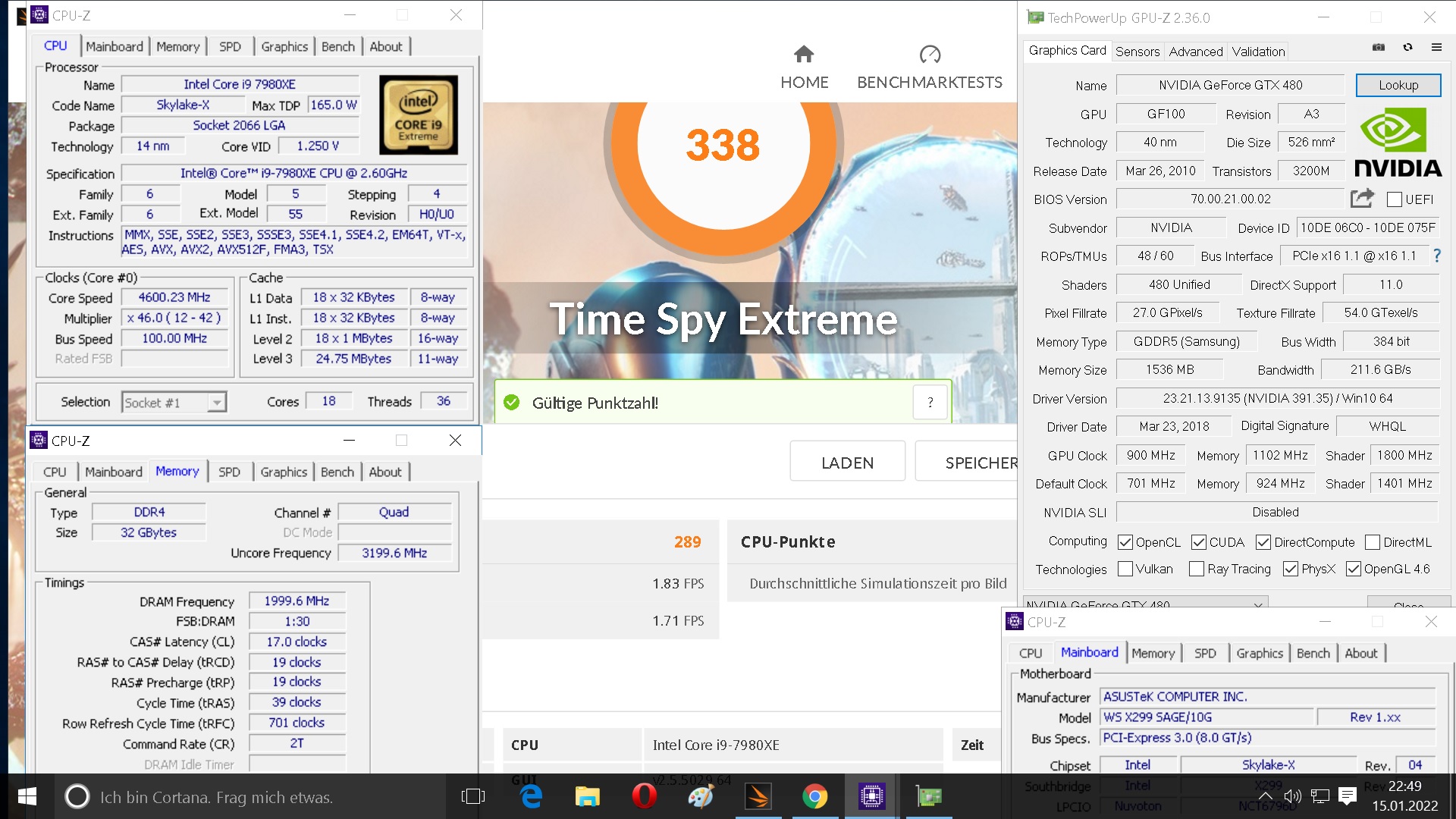Switch to Bench tab in top CPU-Z
The image size is (1456, 819).
338,46
